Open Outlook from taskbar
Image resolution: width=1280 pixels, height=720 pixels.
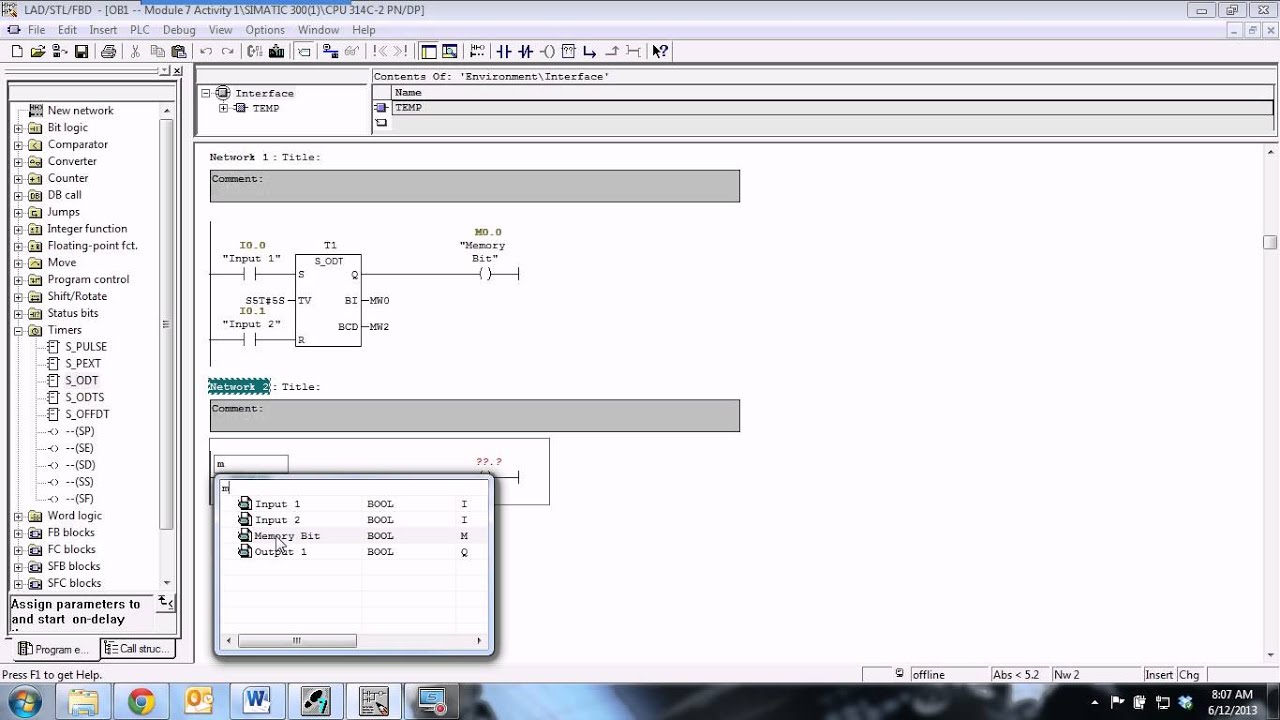[x=198, y=701]
